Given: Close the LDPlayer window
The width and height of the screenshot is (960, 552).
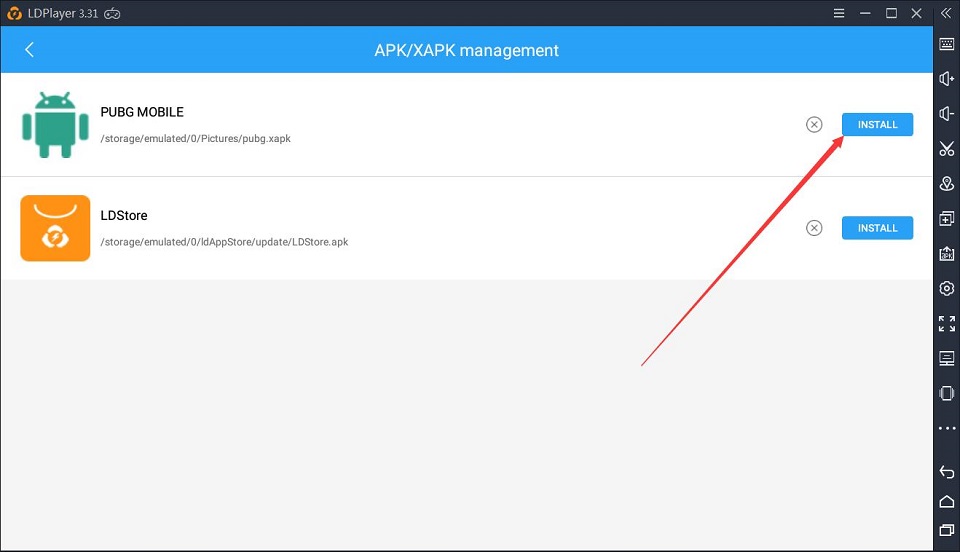Looking at the screenshot, I should (x=917, y=13).
